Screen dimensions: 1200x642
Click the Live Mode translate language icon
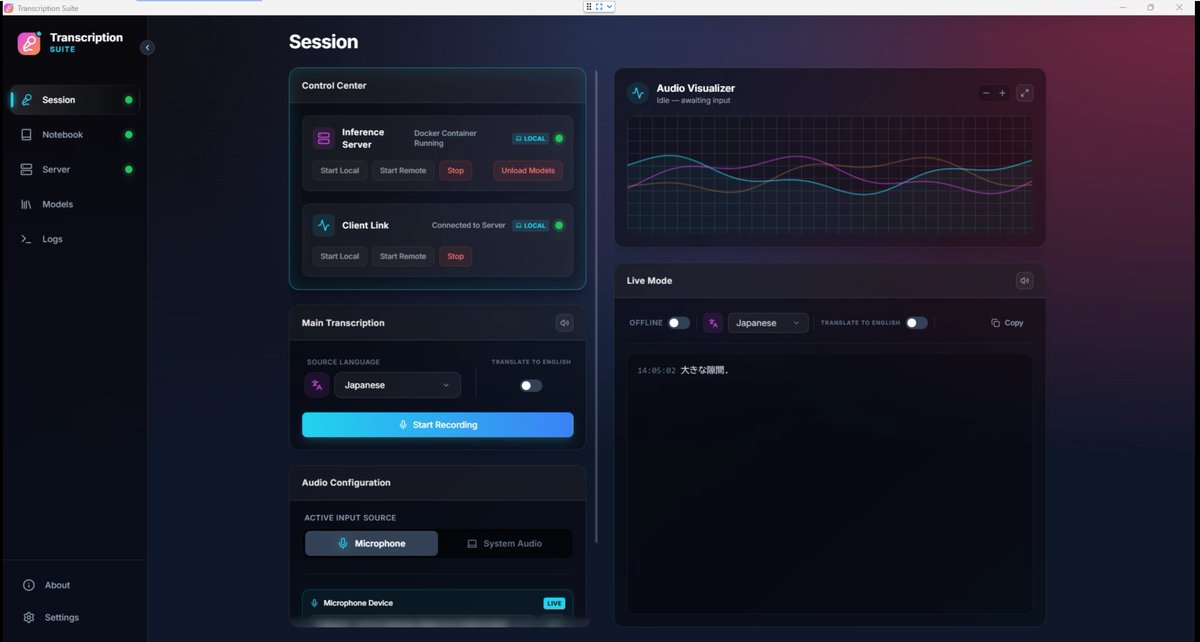[x=713, y=323]
